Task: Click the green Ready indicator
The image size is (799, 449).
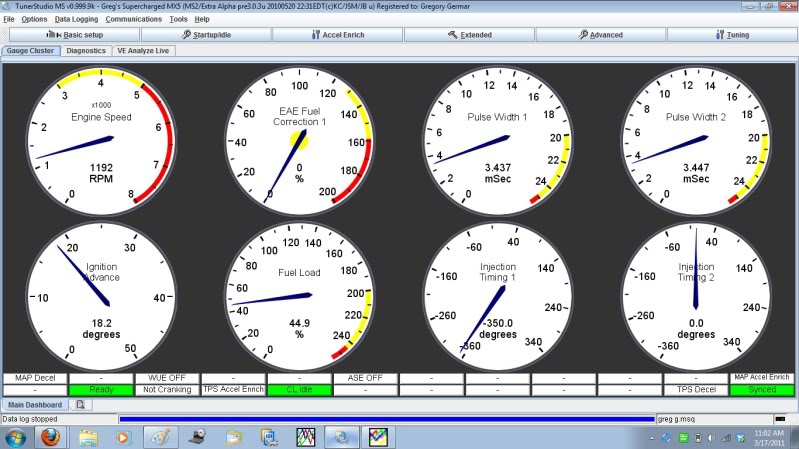Action: pos(101,390)
